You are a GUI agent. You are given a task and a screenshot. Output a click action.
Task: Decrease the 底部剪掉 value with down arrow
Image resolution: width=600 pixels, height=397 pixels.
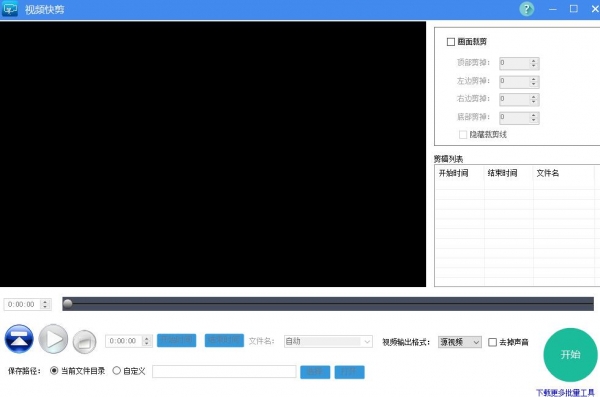pos(534,120)
